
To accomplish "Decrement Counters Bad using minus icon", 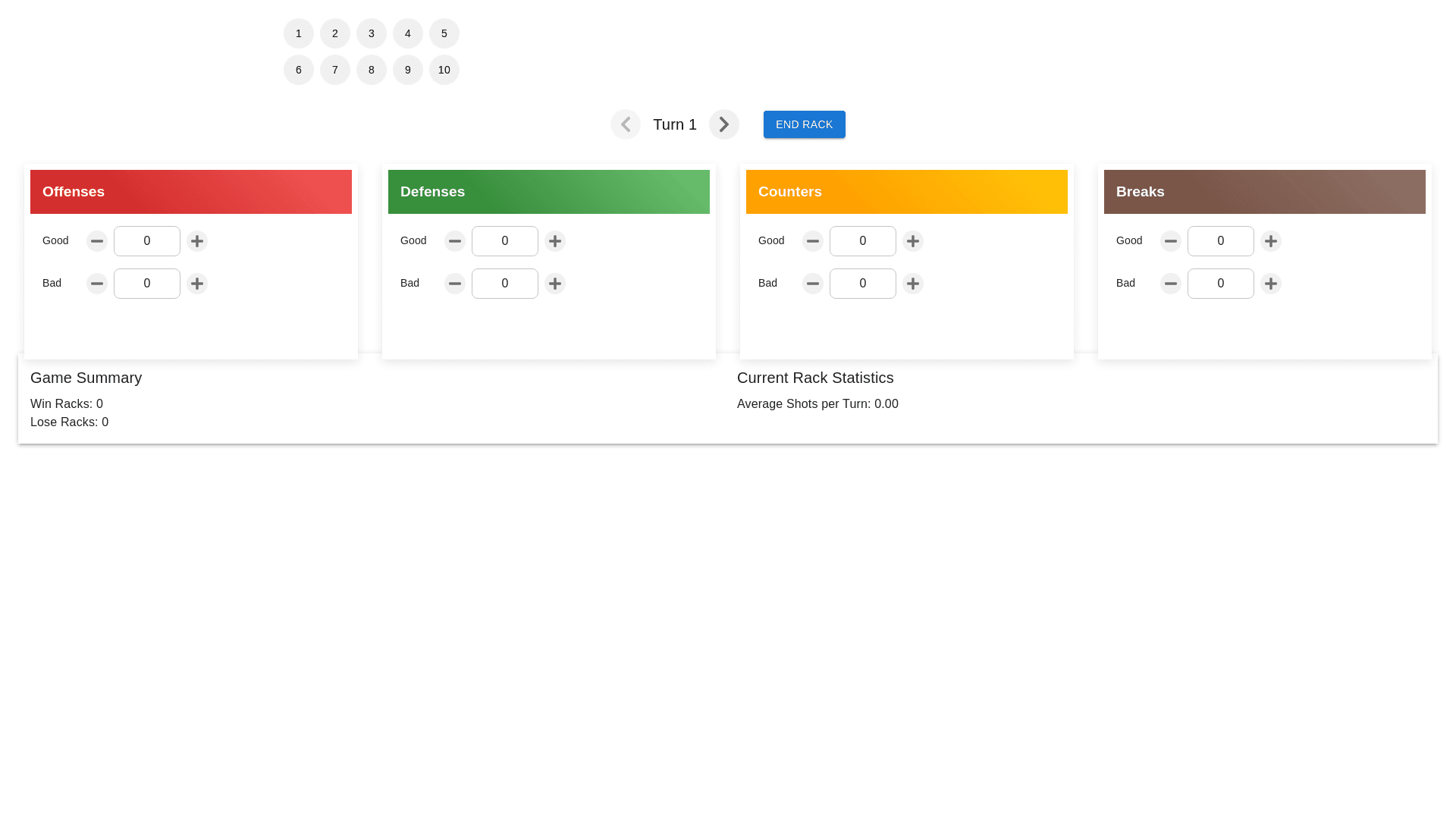I will coord(813,284).
